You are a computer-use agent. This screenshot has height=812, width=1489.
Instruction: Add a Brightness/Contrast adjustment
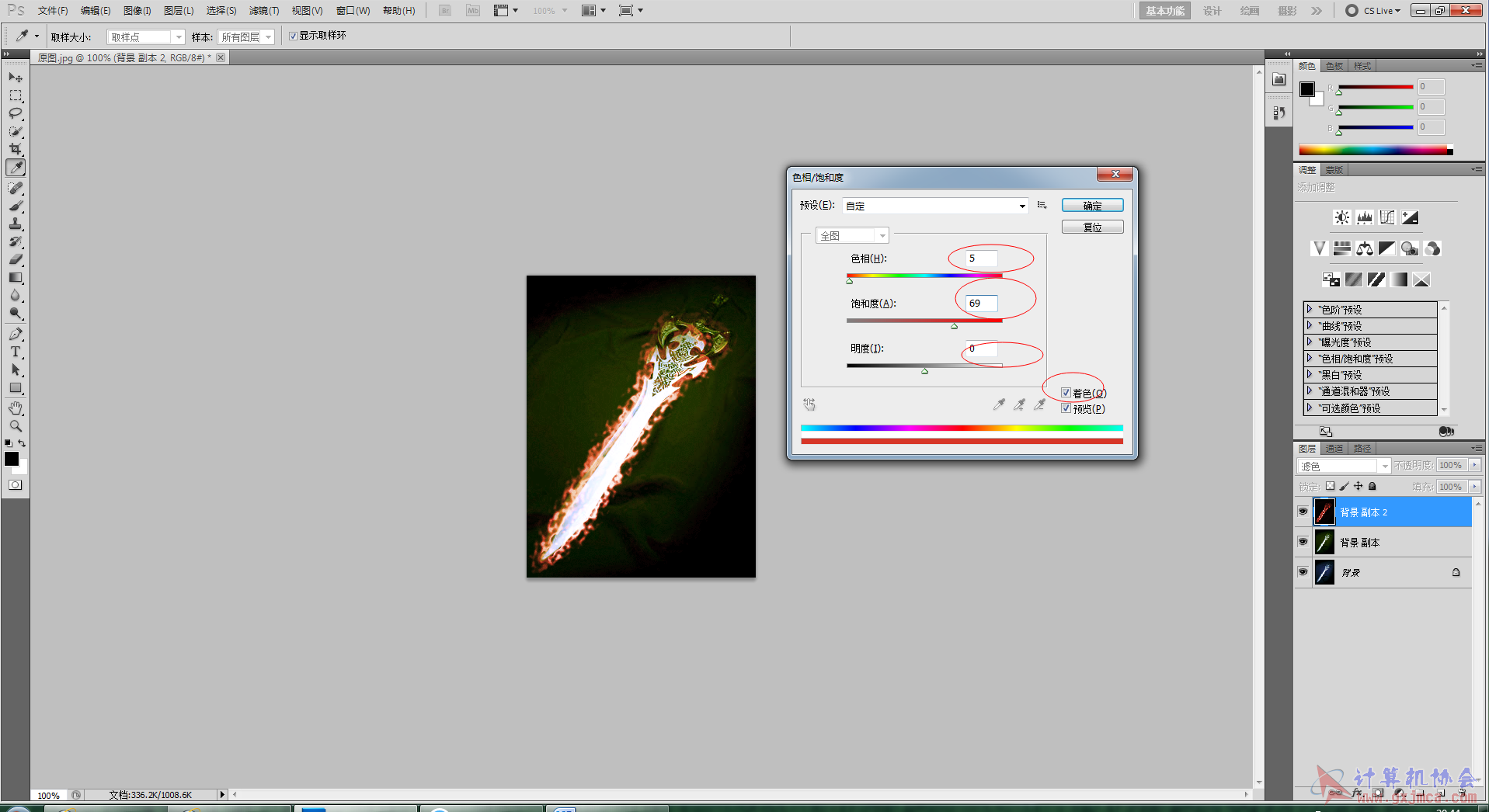point(1341,217)
